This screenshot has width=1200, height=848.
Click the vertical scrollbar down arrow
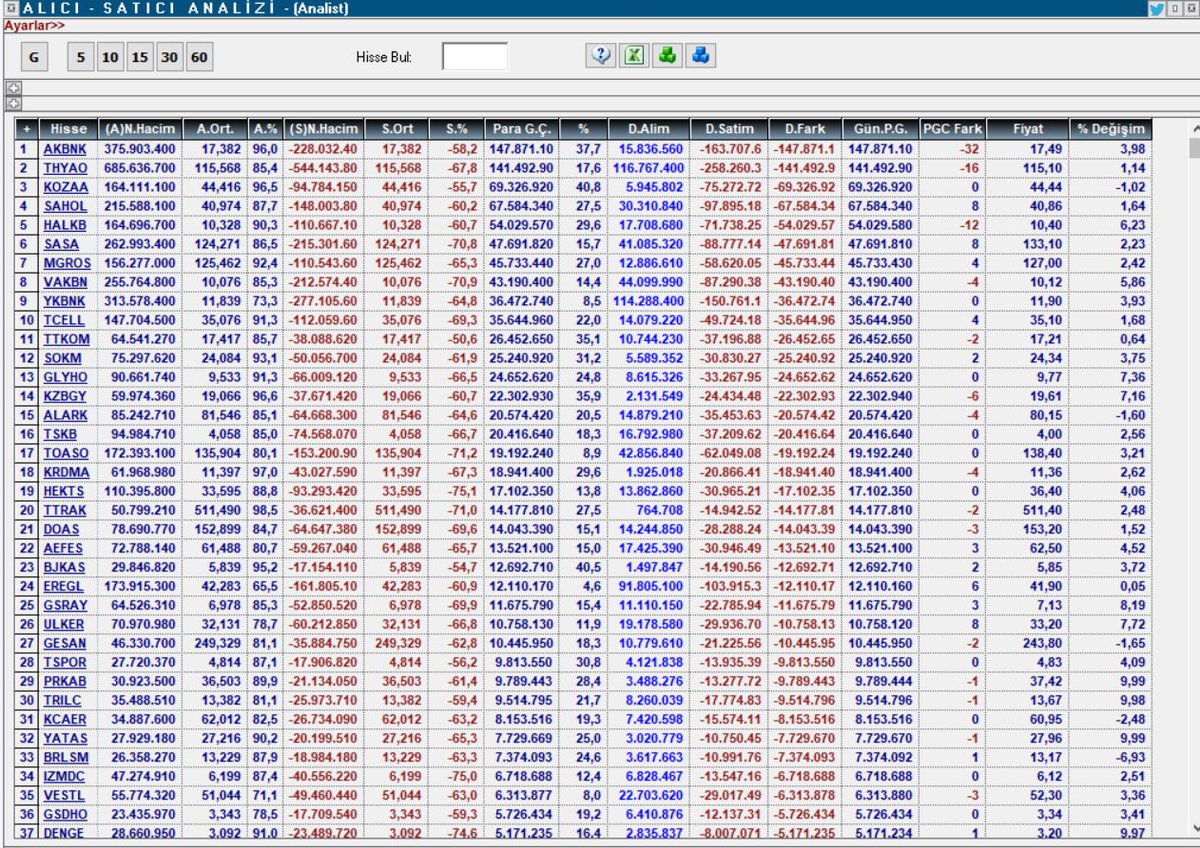coord(1193,828)
